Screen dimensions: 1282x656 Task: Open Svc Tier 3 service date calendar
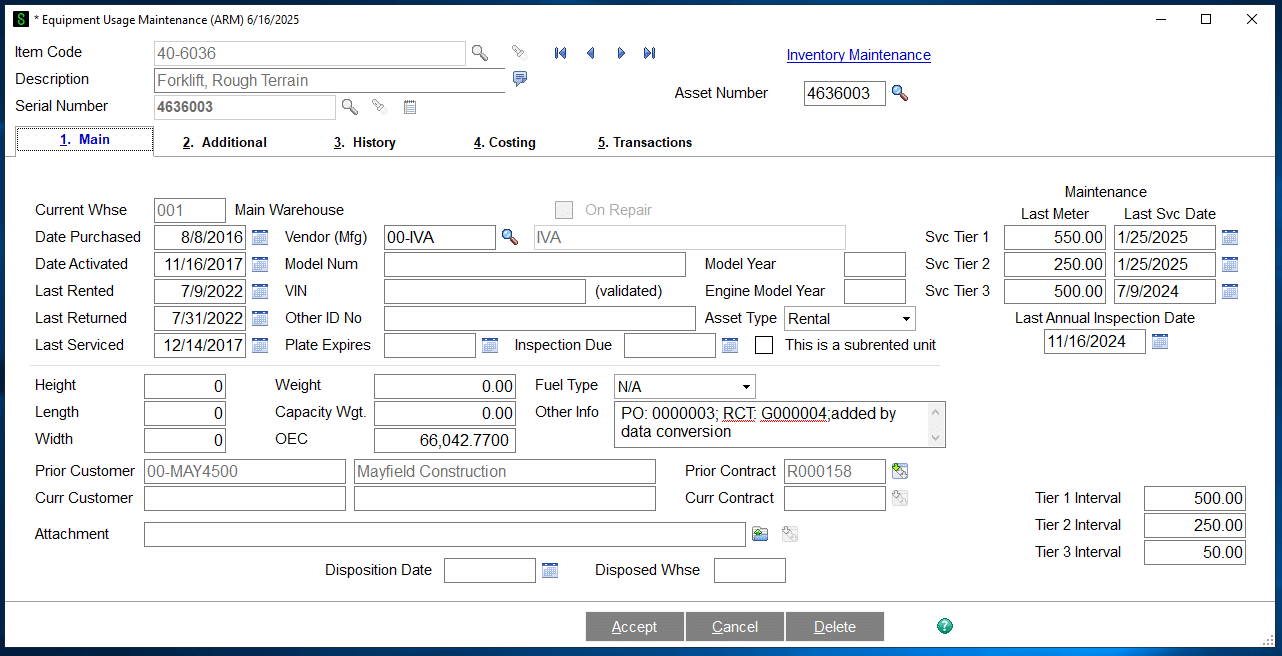1230,291
